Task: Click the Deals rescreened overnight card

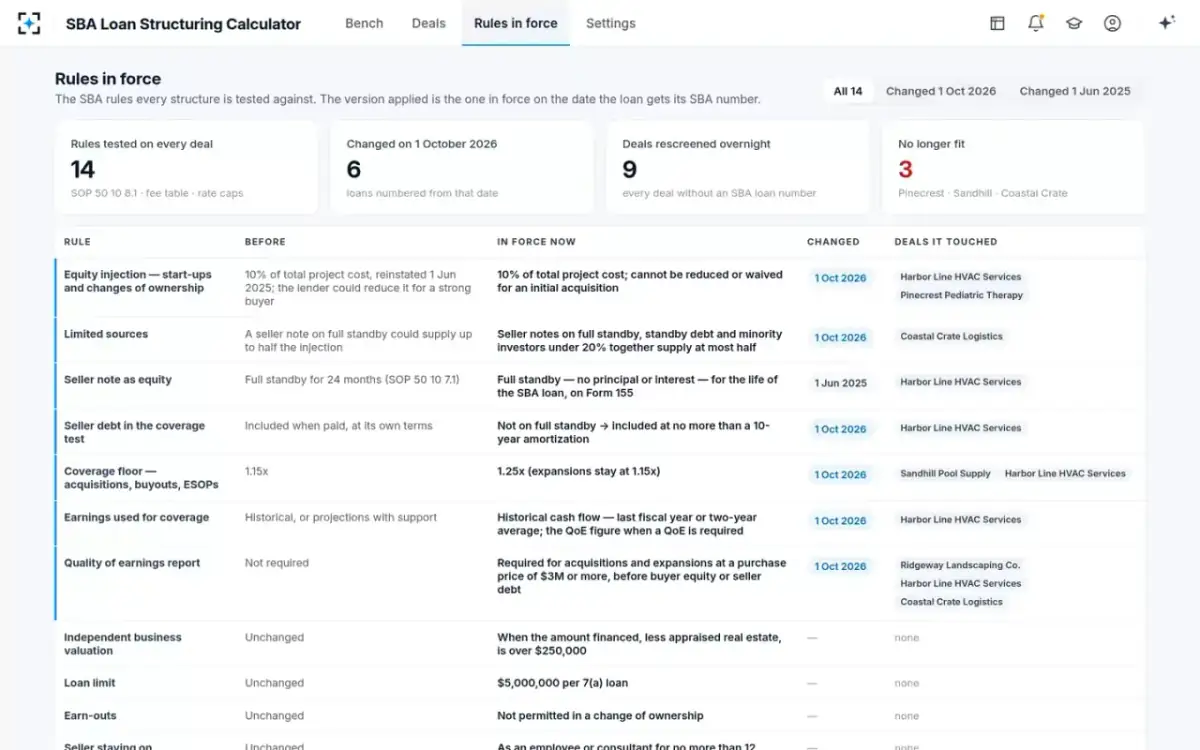Action: click(738, 167)
